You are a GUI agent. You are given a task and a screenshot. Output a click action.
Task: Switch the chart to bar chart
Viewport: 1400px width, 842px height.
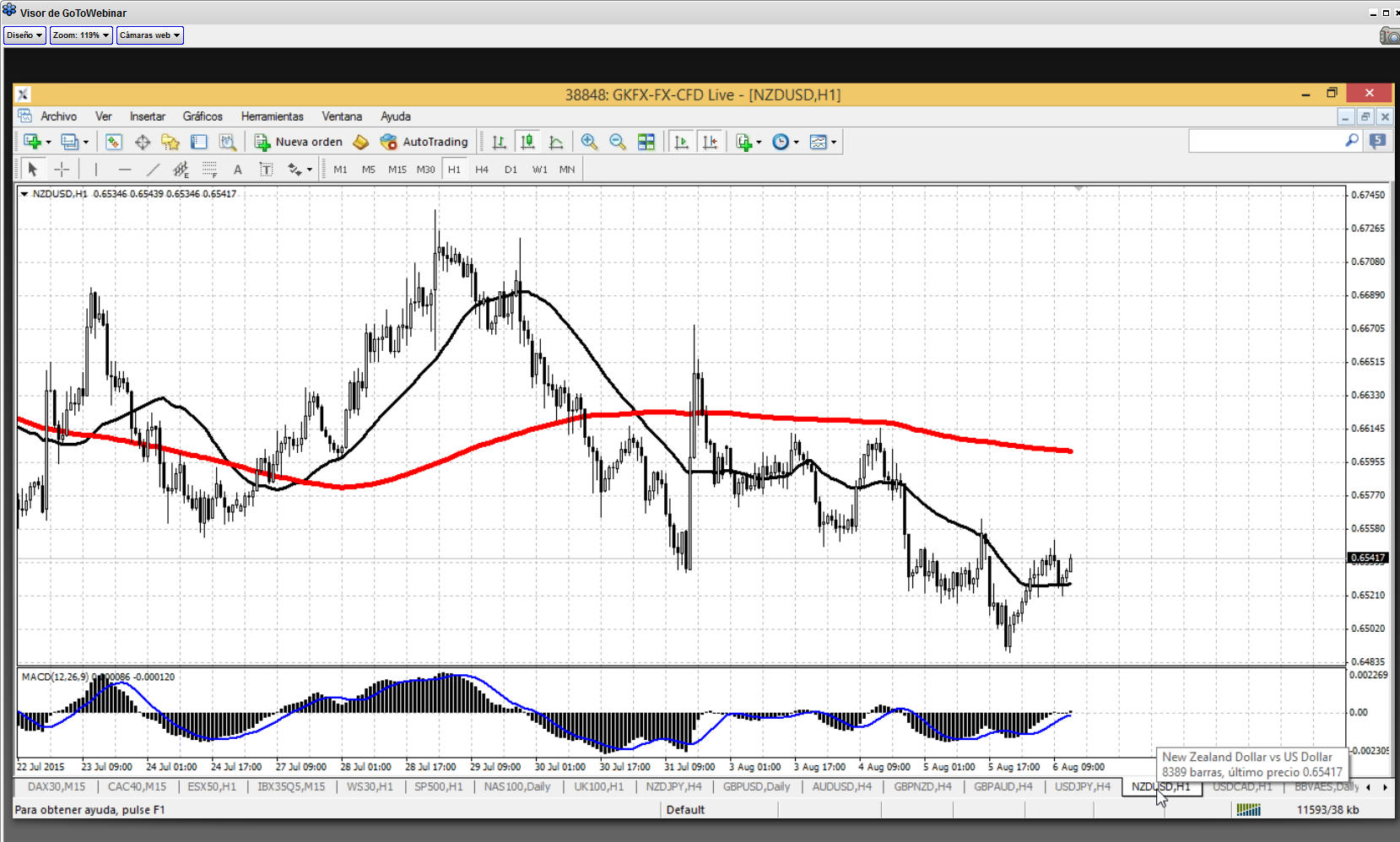point(500,142)
